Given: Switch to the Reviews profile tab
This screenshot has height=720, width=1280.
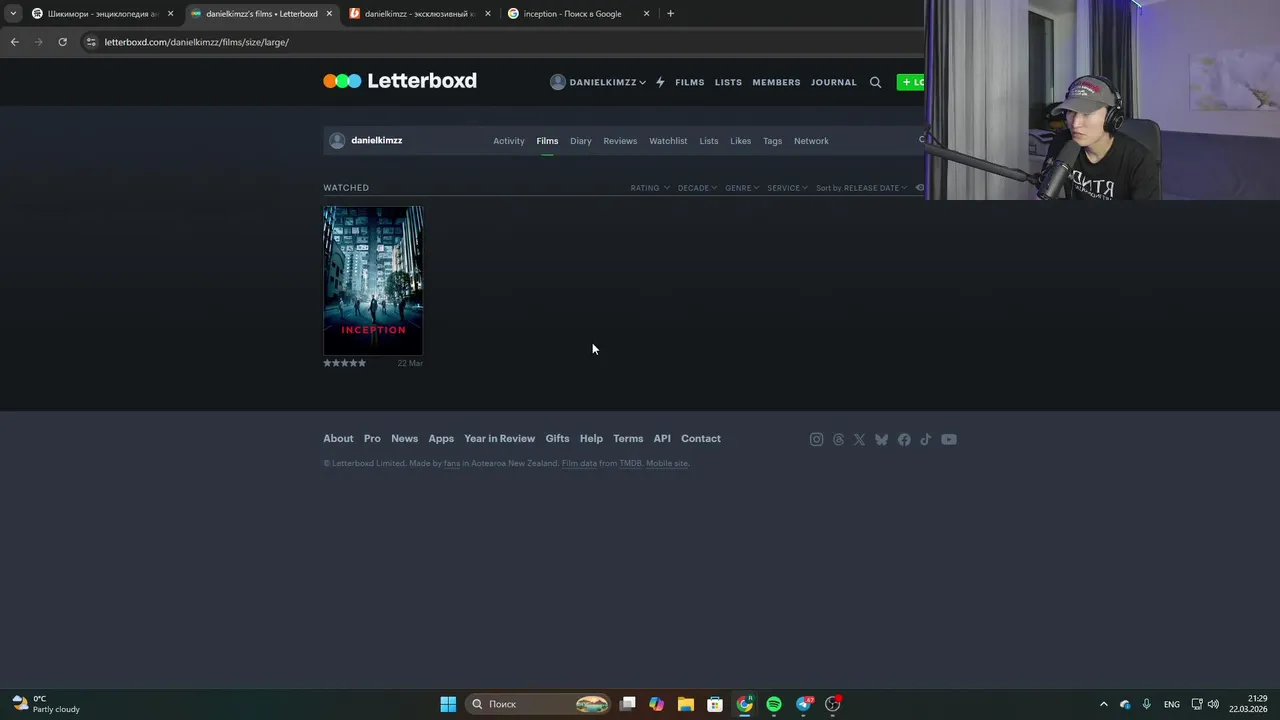Looking at the screenshot, I should click(x=620, y=141).
